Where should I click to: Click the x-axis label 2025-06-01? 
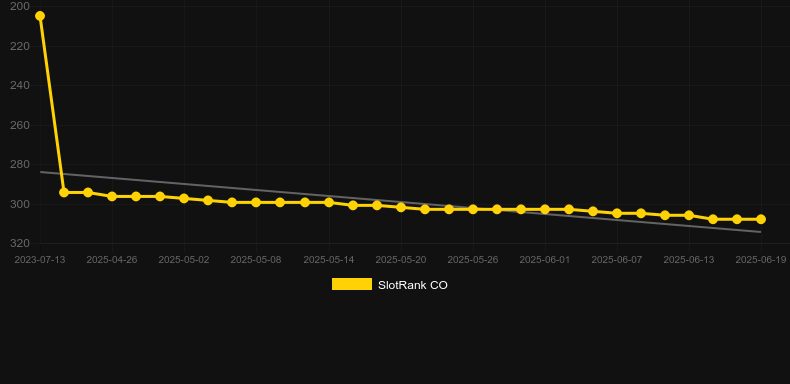[545, 260]
